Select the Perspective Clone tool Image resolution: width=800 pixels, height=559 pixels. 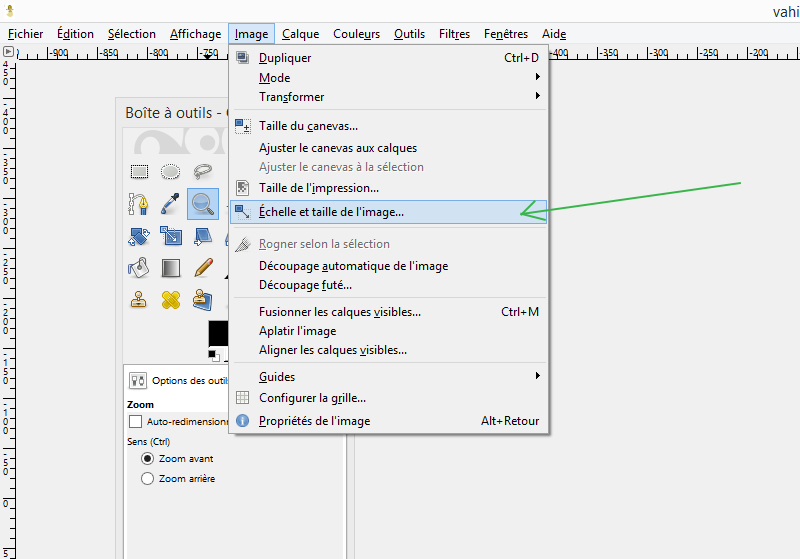pos(203,300)
